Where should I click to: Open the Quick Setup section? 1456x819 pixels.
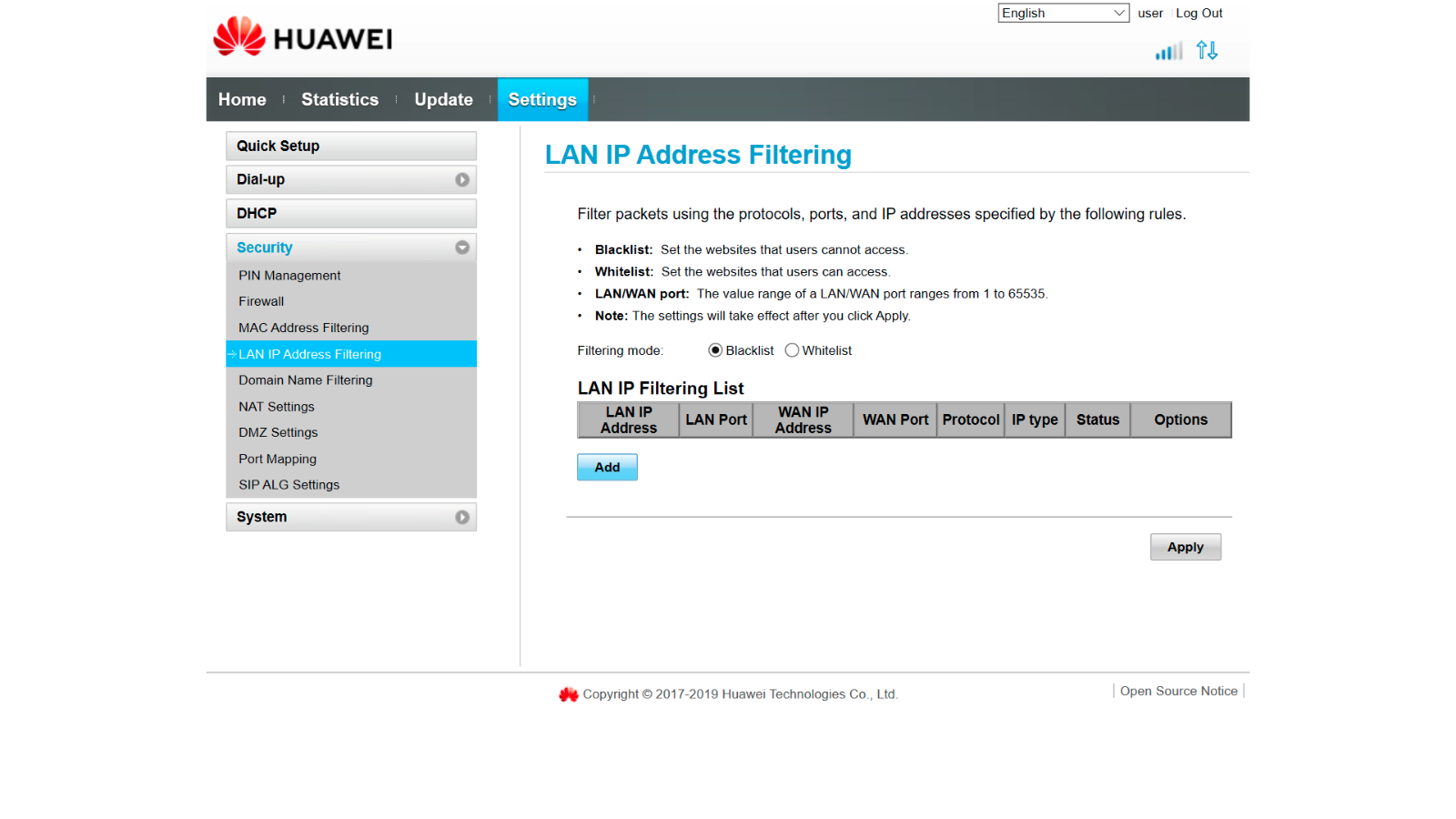point(351,146)
